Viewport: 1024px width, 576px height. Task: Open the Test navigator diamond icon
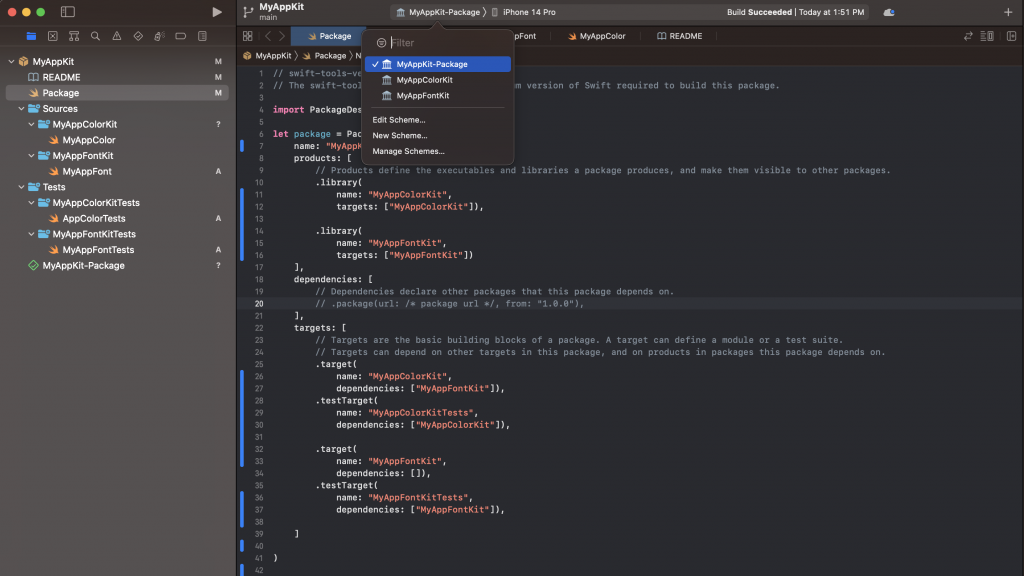coord(138,36)
